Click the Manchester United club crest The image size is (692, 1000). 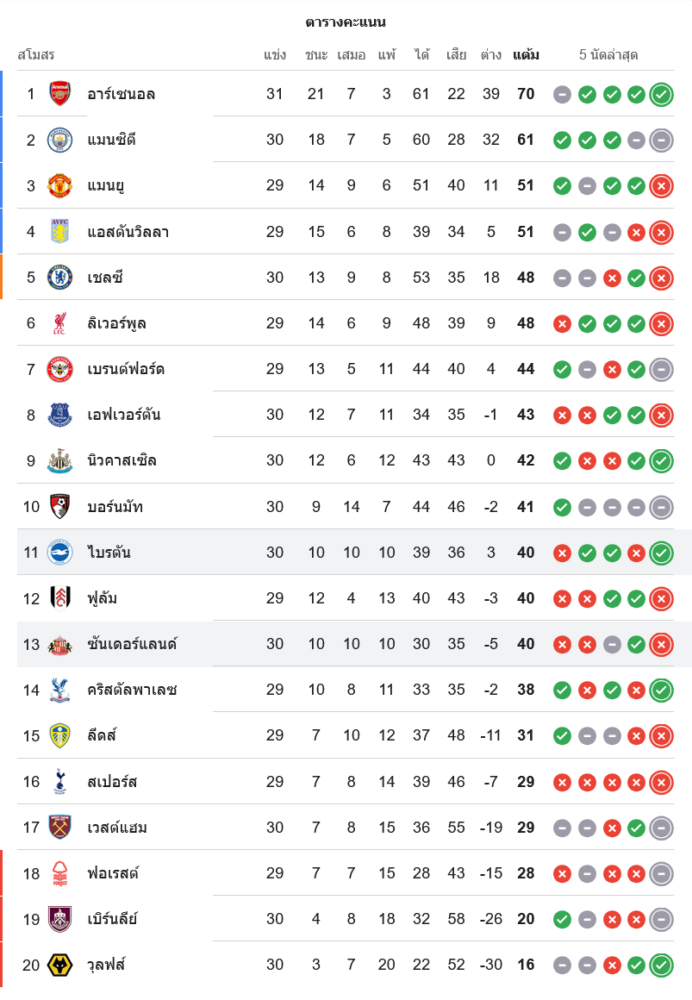(61, 186)
